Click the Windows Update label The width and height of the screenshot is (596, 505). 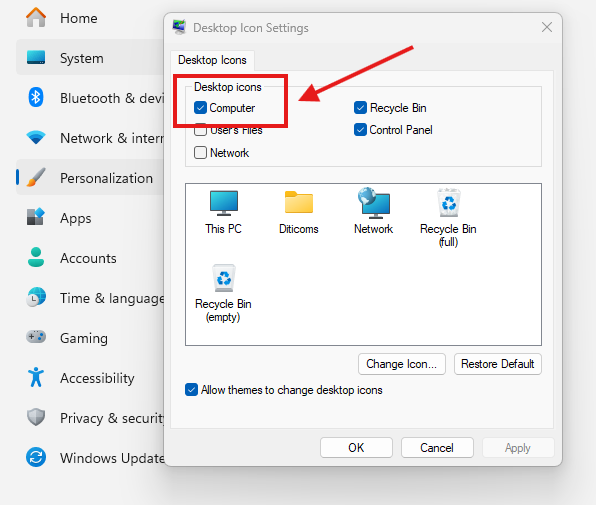112,458
